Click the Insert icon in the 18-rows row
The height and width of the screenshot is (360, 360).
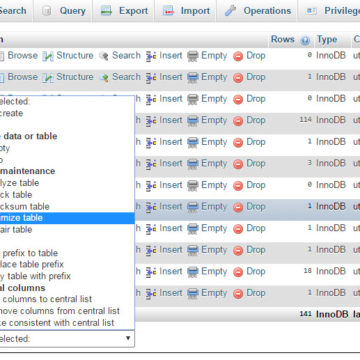pos(151,272)
